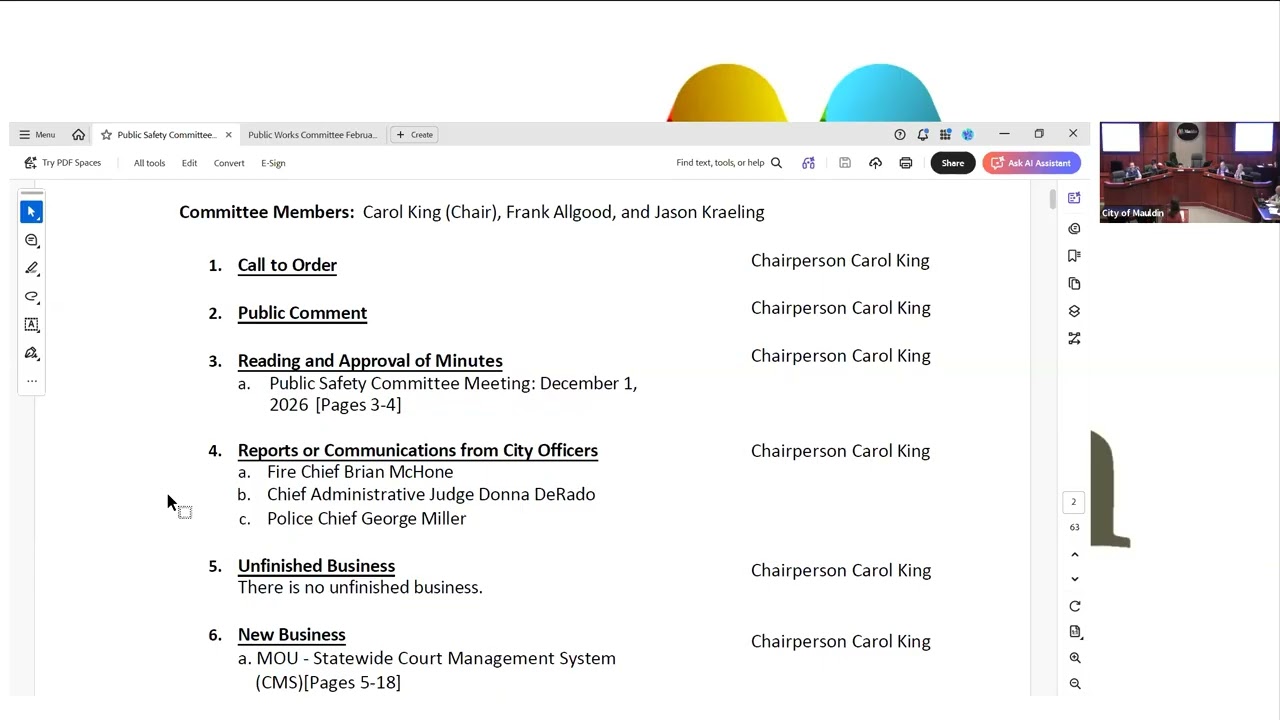Upload document to cloud storage

[x=875, y=163]
